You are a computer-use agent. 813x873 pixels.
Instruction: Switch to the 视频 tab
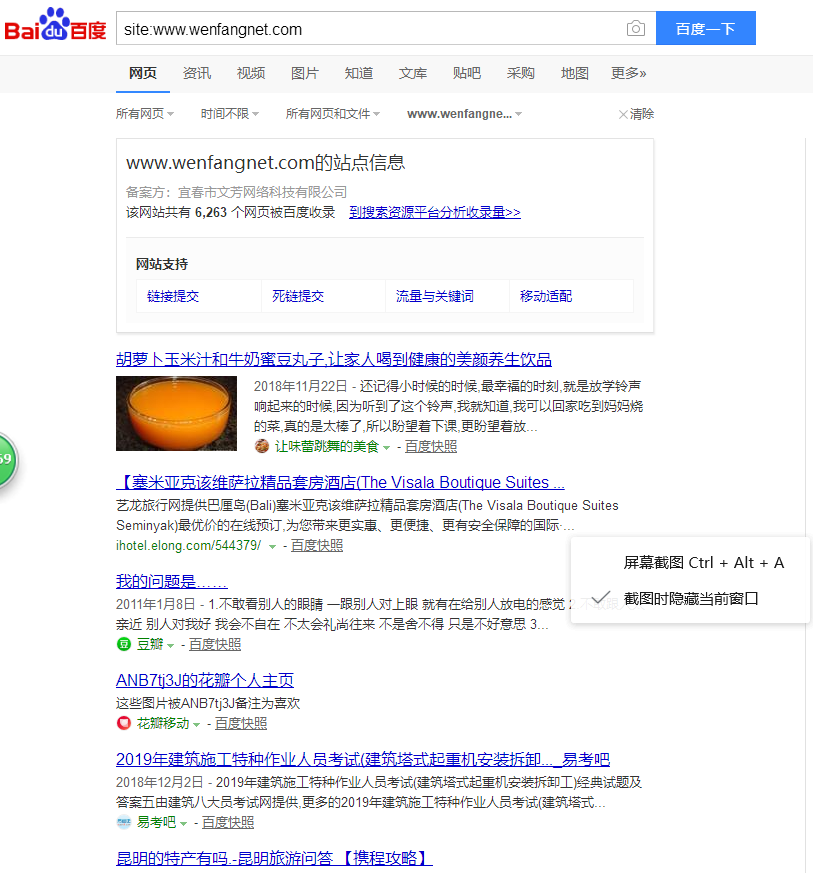pyautogui.click(x=251, y=73)
